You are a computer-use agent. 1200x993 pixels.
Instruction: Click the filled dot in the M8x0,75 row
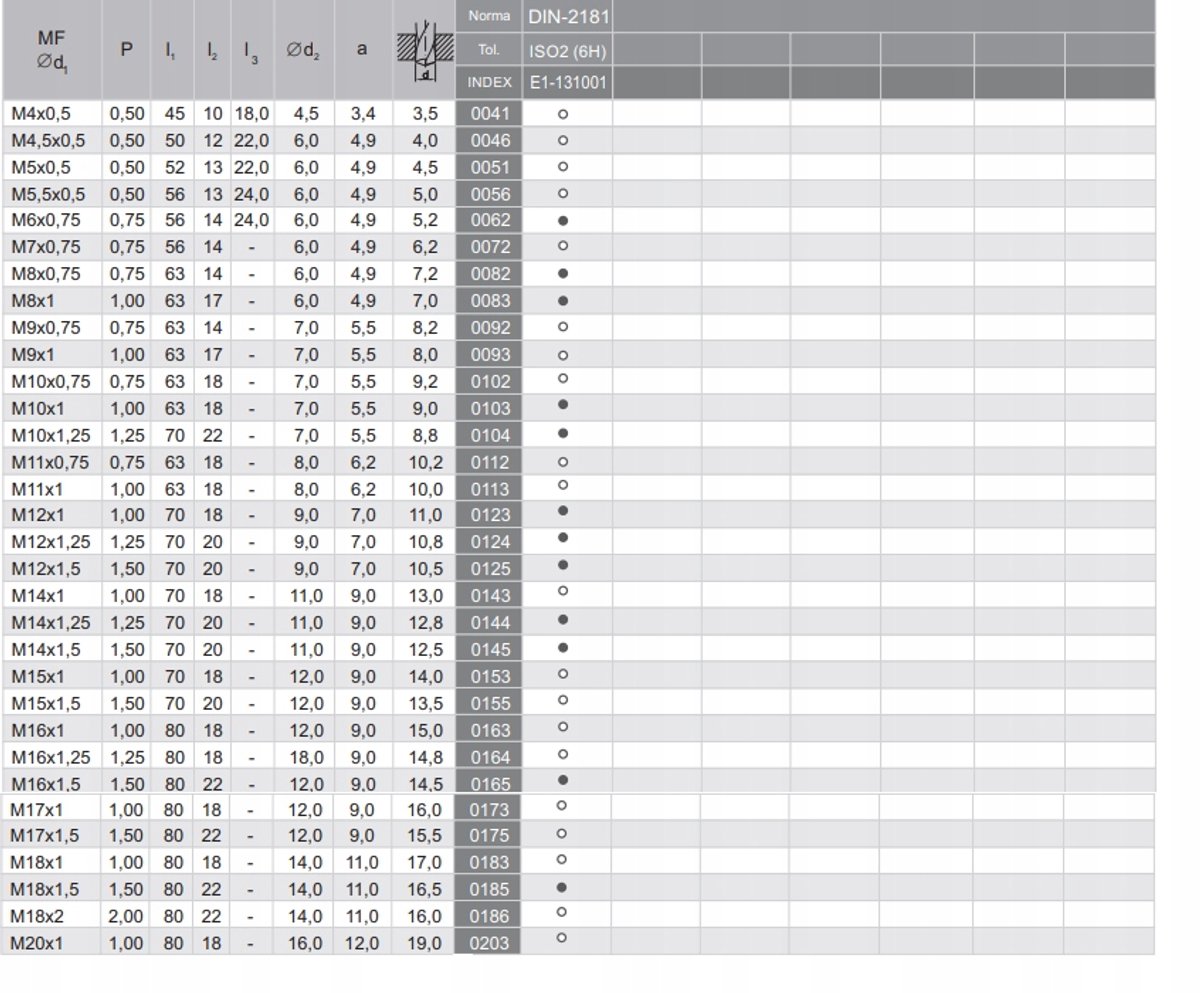click(563, 273)
